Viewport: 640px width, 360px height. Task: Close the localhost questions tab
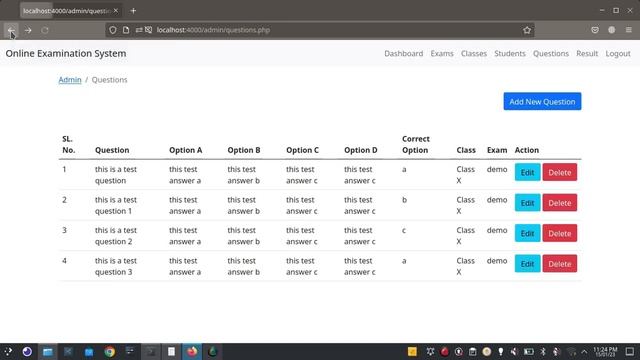pos(116,11)
